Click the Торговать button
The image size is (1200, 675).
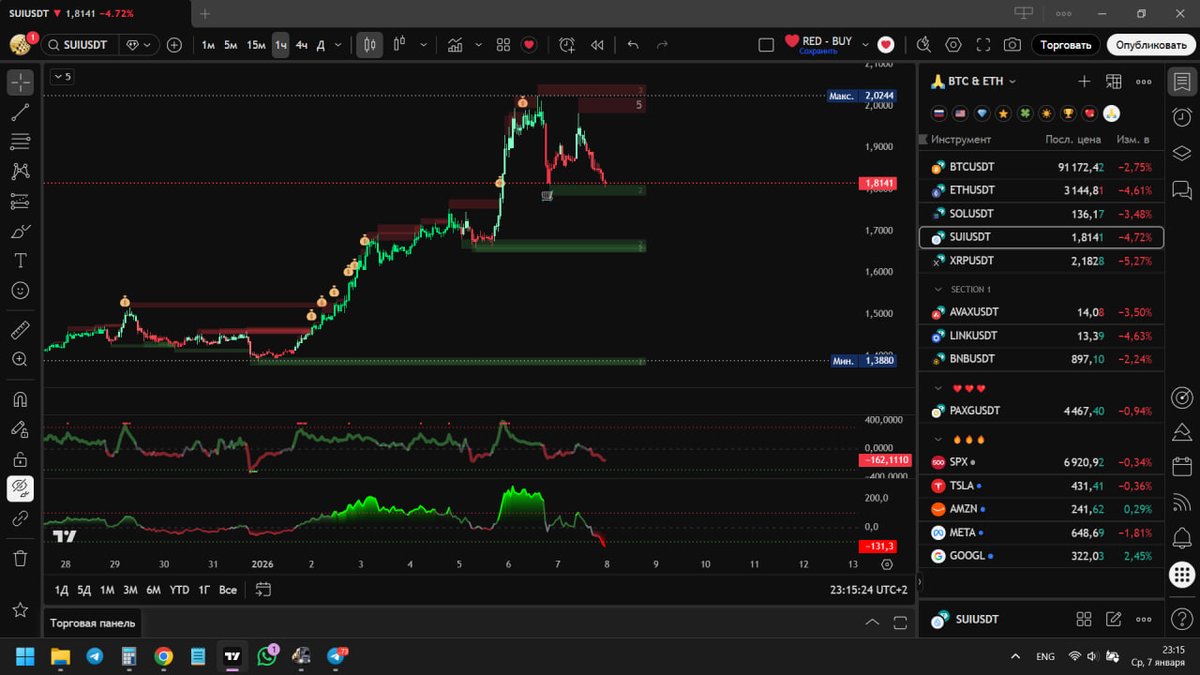click(1066, 45)
